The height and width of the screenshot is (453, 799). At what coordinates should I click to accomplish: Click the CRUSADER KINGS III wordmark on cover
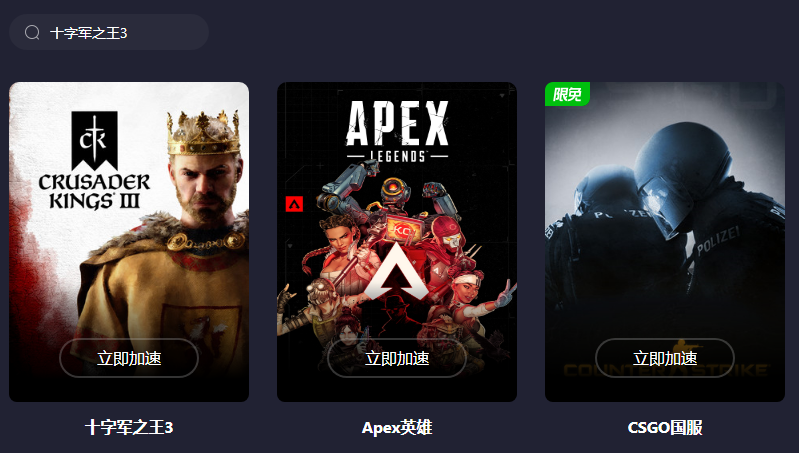(94, 192)
